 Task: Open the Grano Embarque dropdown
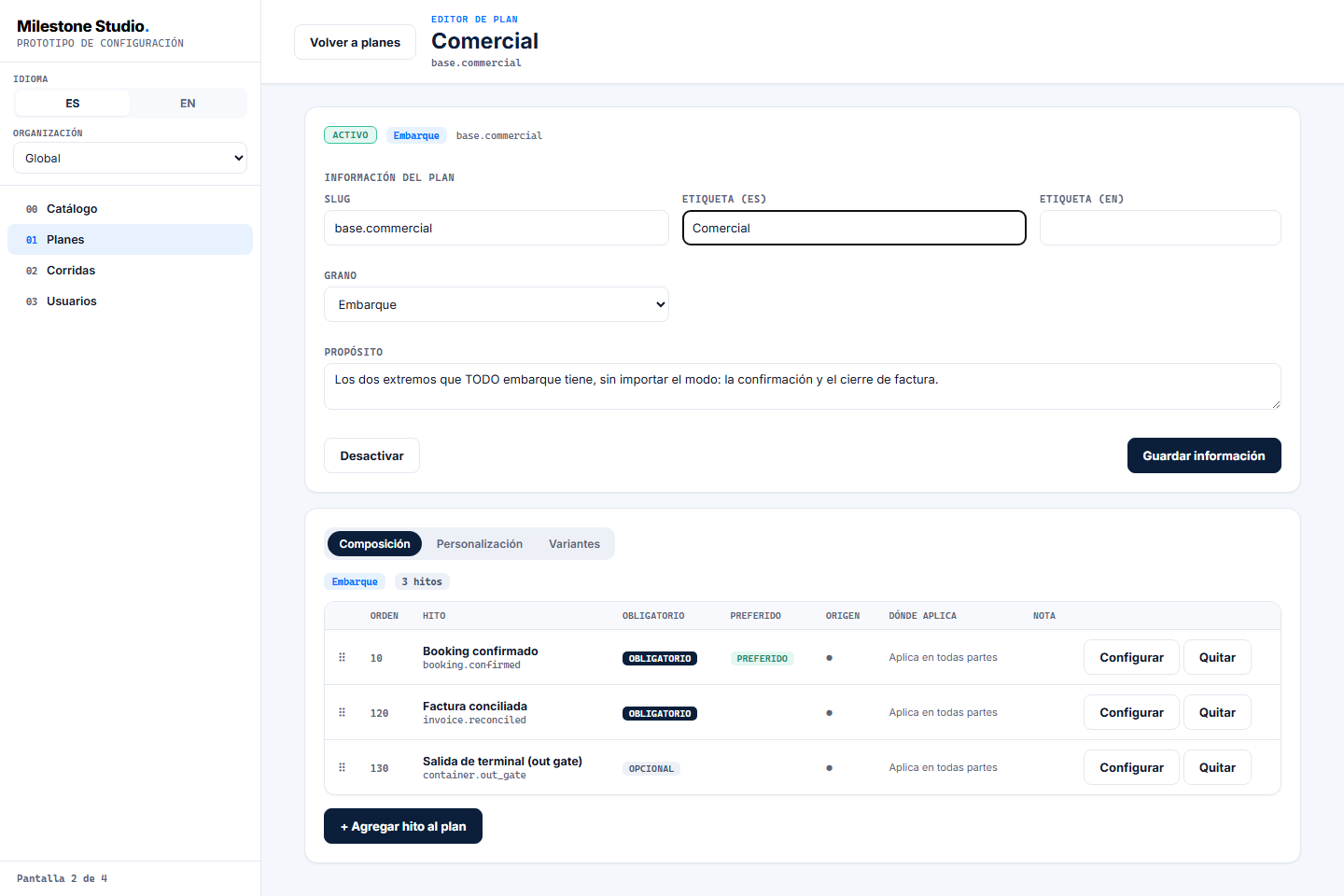497,304
